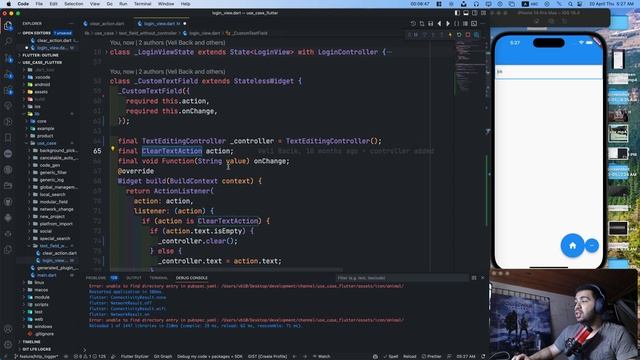Expand the android folder

(42, 84)
